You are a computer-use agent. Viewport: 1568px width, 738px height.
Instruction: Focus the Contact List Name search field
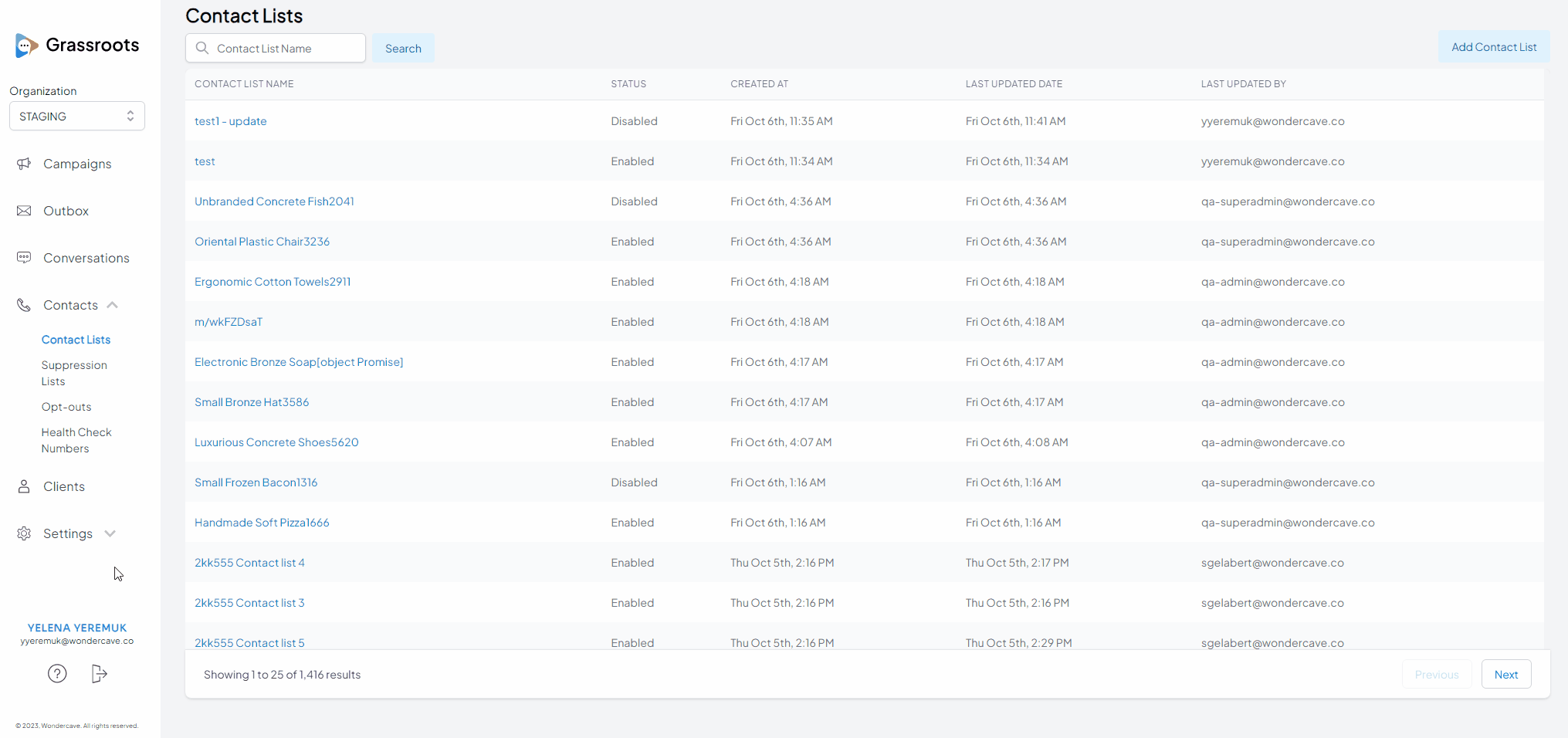pyautogui.click(x=276, y=48)
